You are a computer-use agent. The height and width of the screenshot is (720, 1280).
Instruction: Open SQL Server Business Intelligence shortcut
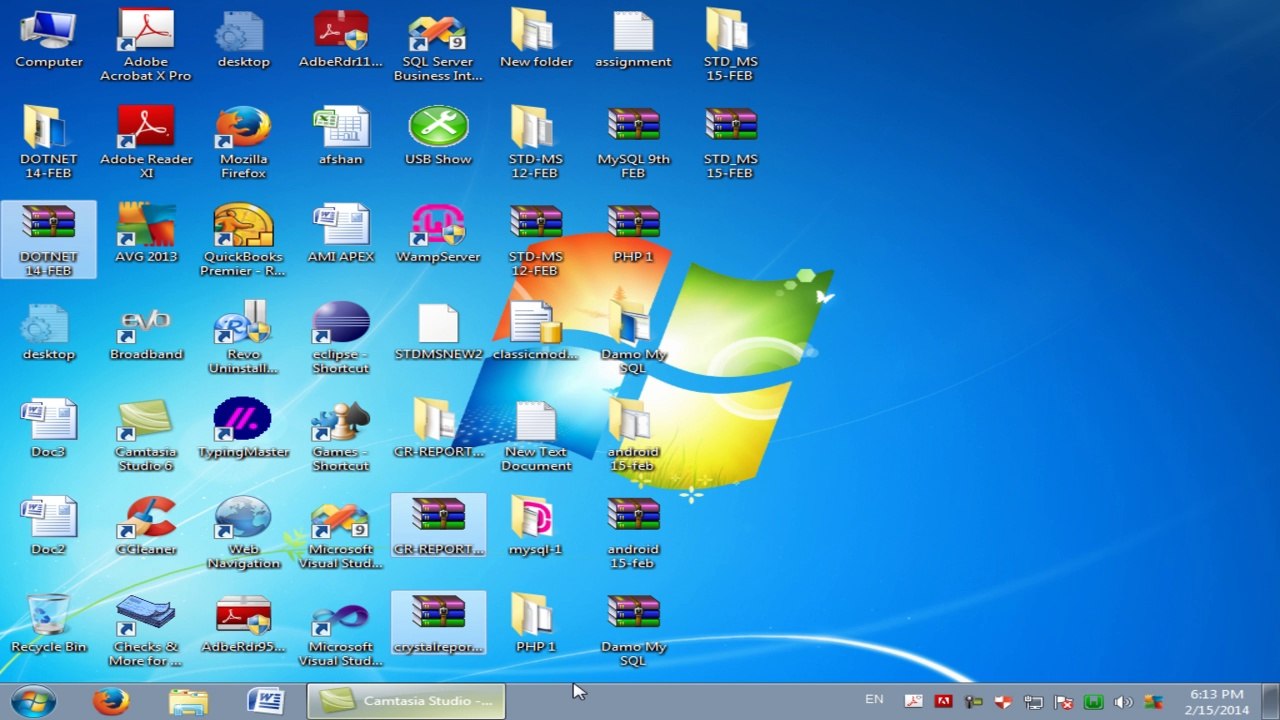[438, 46]
